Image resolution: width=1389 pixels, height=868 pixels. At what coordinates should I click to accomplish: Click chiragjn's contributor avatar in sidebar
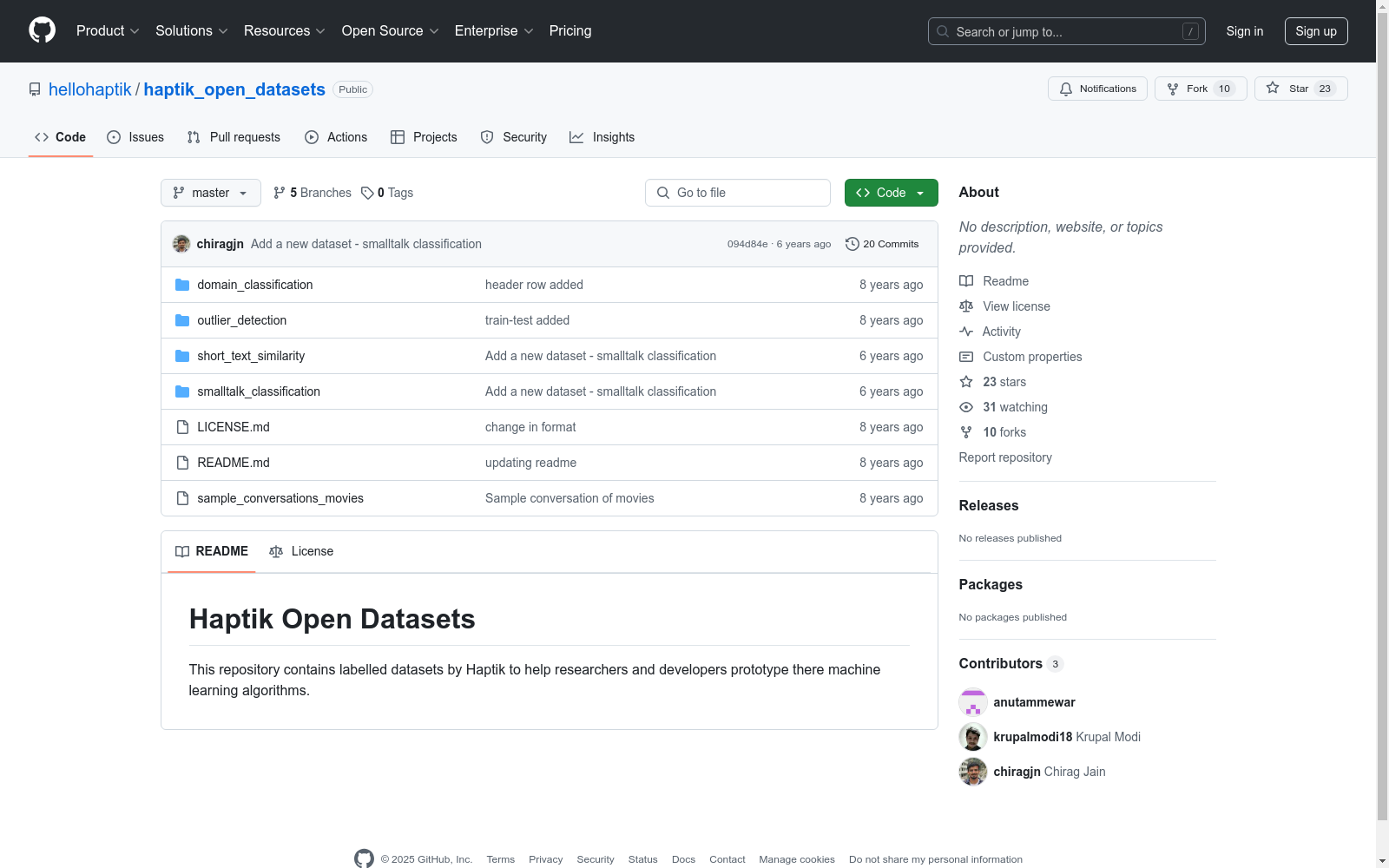click(x=973, y=772)
